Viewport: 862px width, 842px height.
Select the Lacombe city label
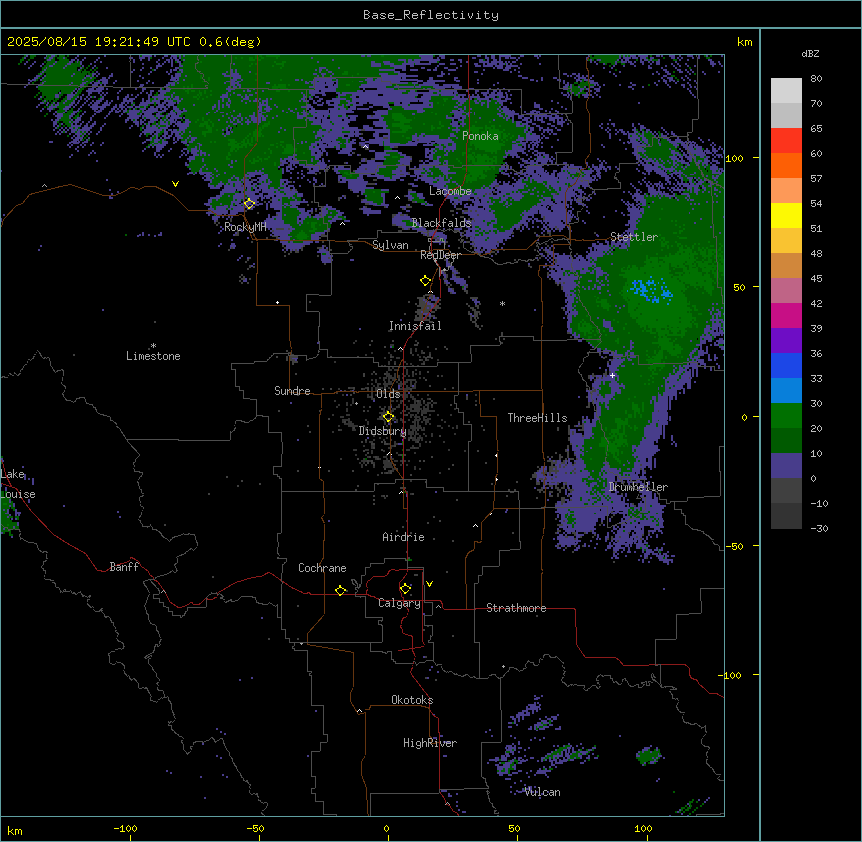[450, 191]
